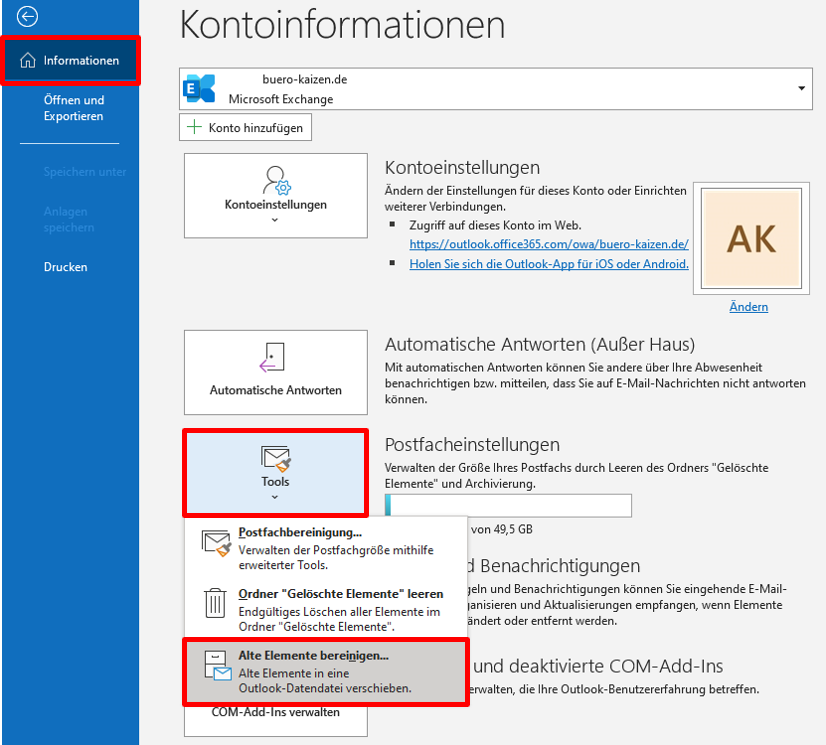826x745 pixels.
Task: Click the archive cabinet icon for Alte Elemente
Action: pos(218,665)
